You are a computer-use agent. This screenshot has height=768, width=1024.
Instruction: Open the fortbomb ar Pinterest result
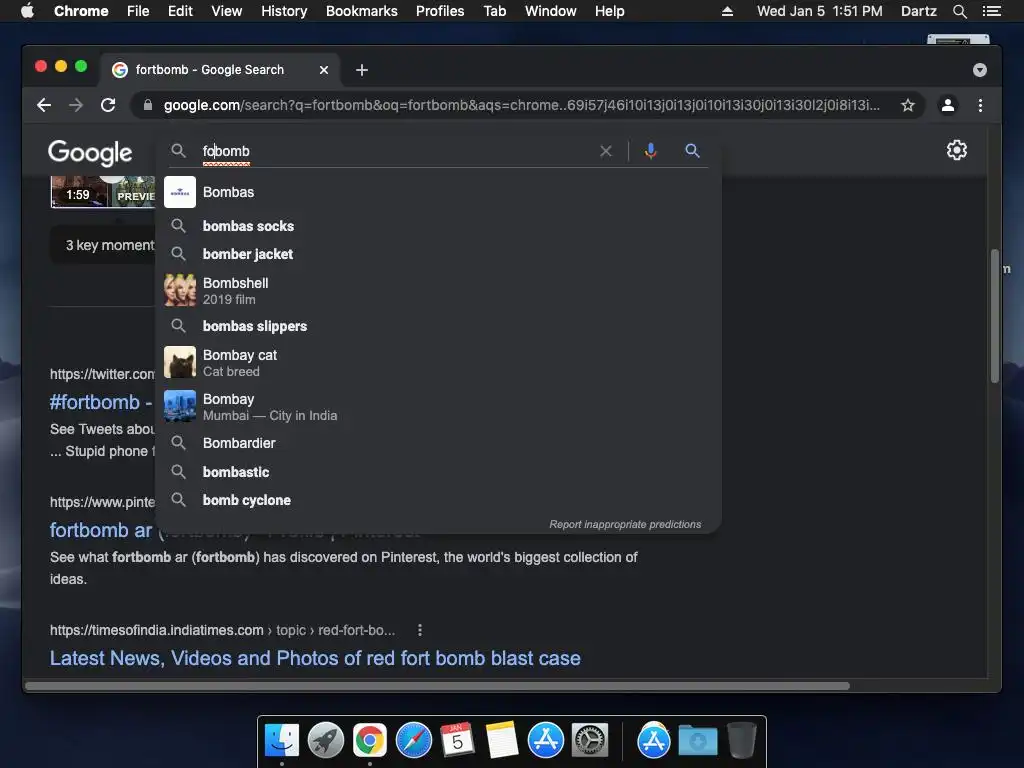click(101, 530)
